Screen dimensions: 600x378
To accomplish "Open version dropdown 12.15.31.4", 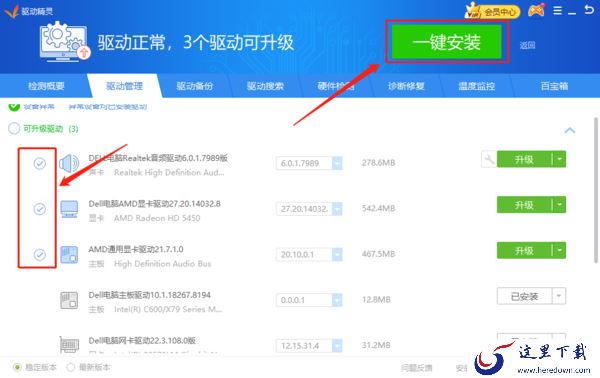I will [x=337, y=345].
